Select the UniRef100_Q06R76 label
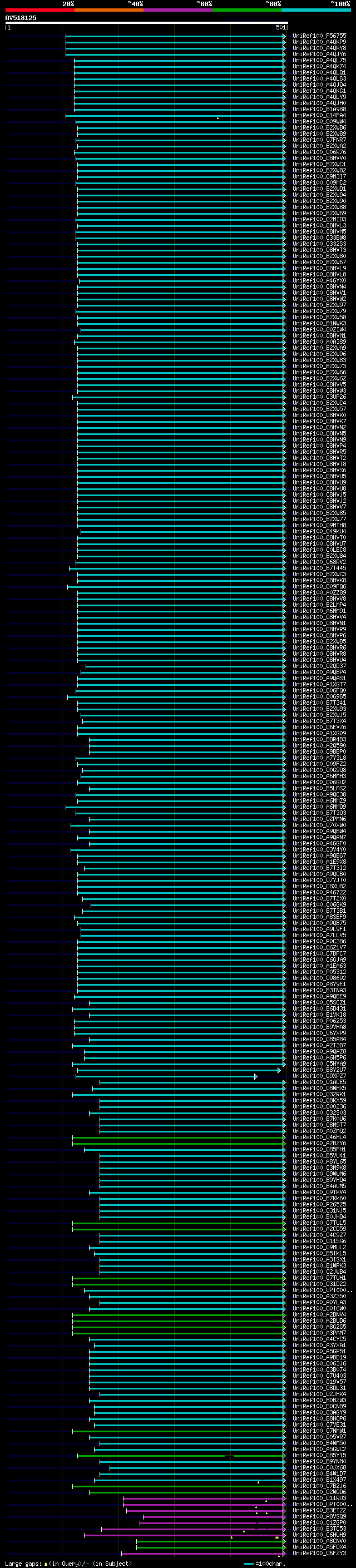The image size is (356, 1568). tap(319, 152)
